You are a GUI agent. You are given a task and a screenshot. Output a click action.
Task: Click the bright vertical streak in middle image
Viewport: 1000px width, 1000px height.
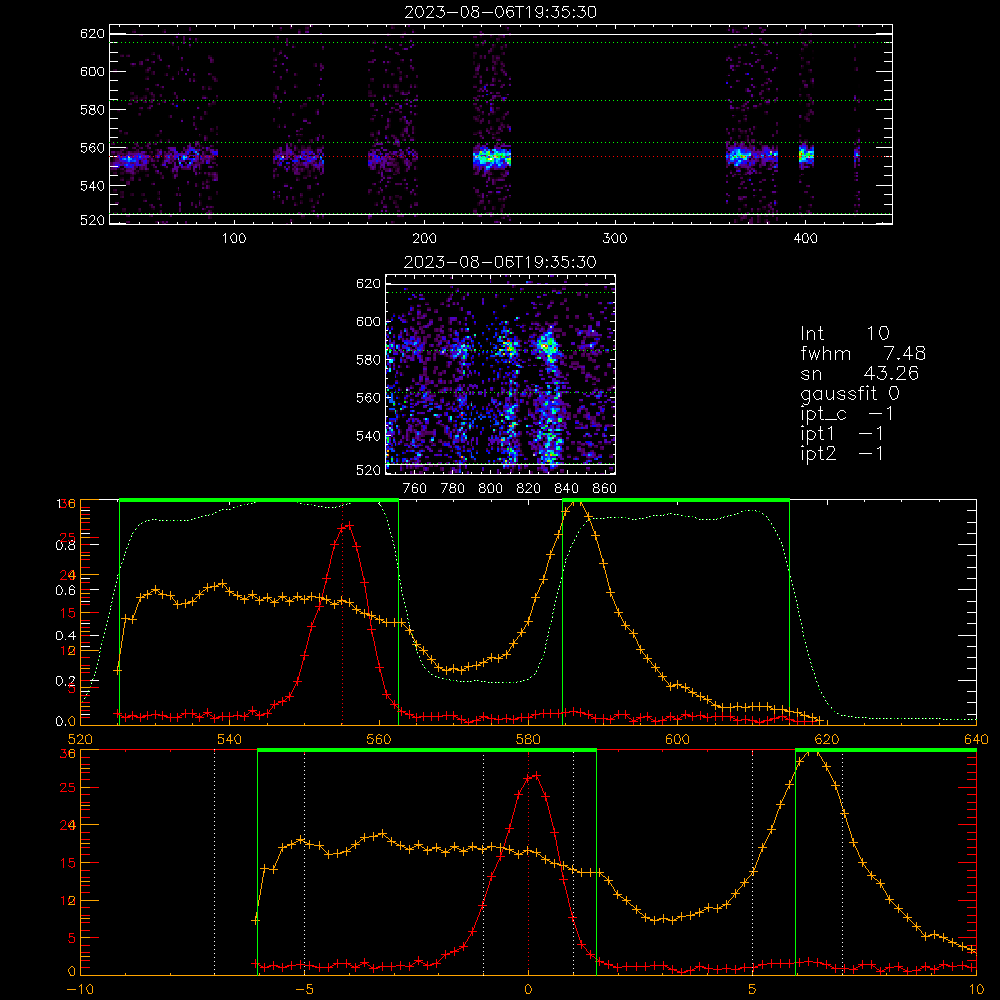tap(548, 395)
